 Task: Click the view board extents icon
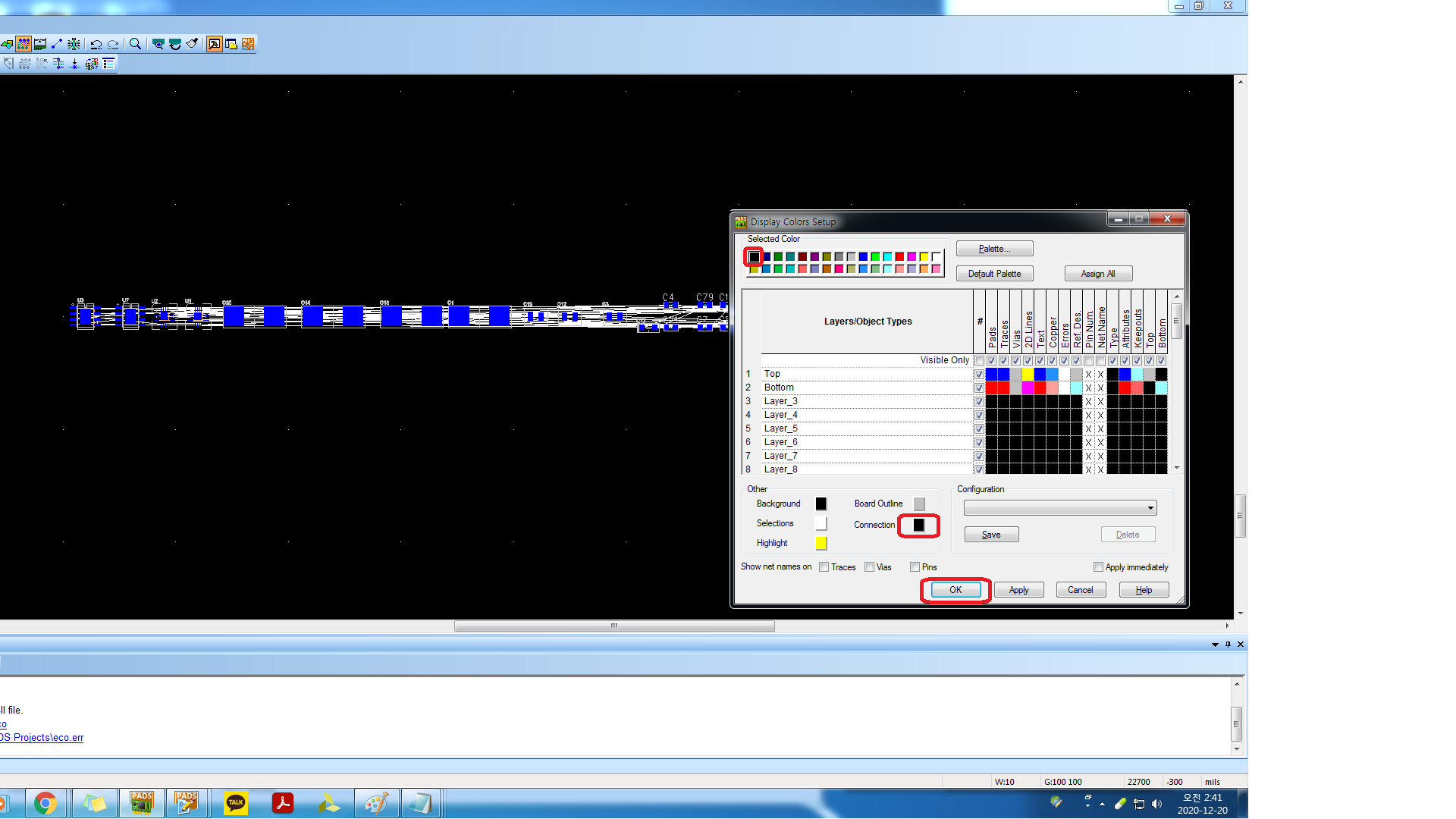pyautogui.click(x=158, y=44)
